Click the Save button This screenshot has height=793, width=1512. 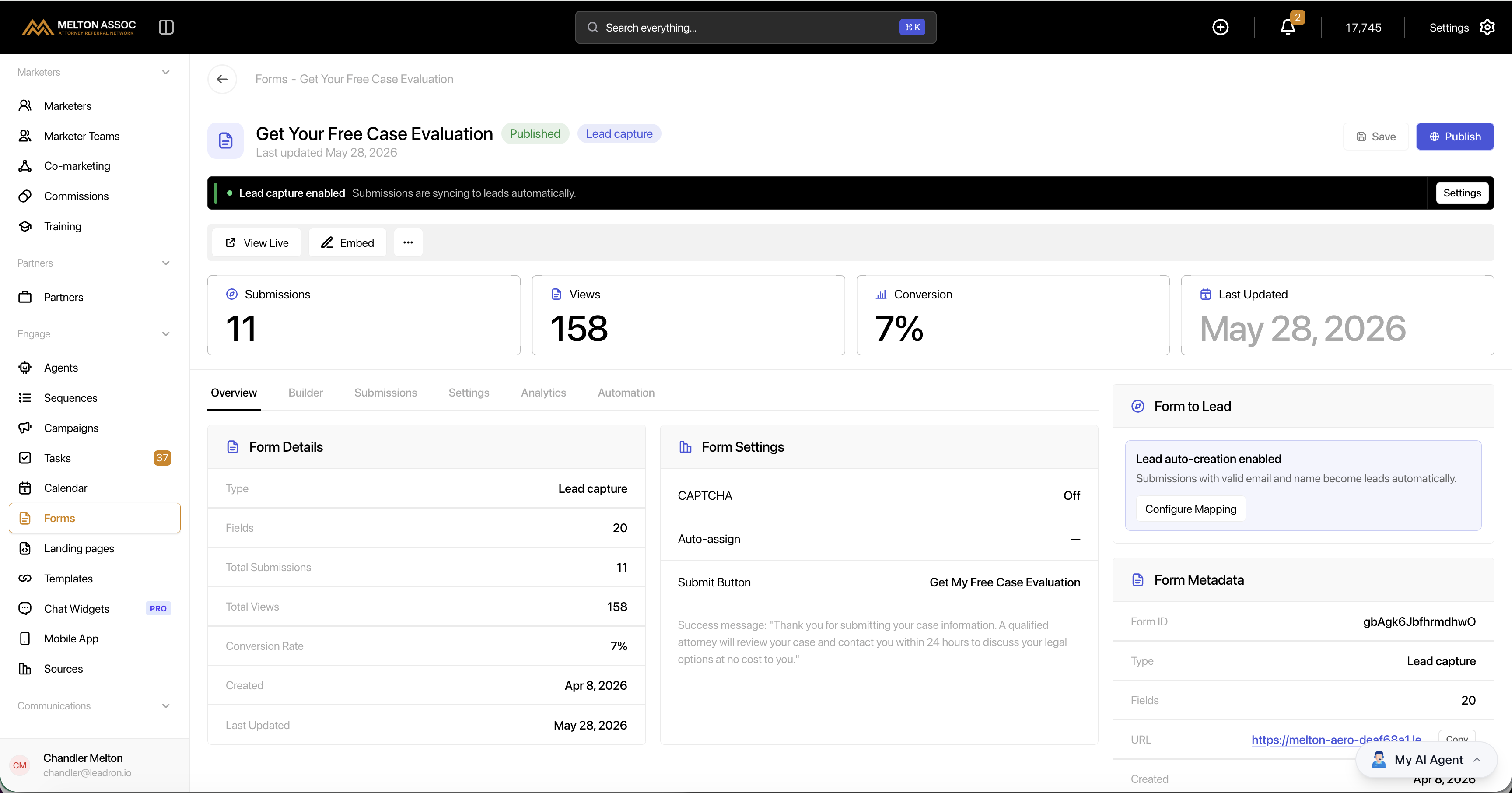1376,136
